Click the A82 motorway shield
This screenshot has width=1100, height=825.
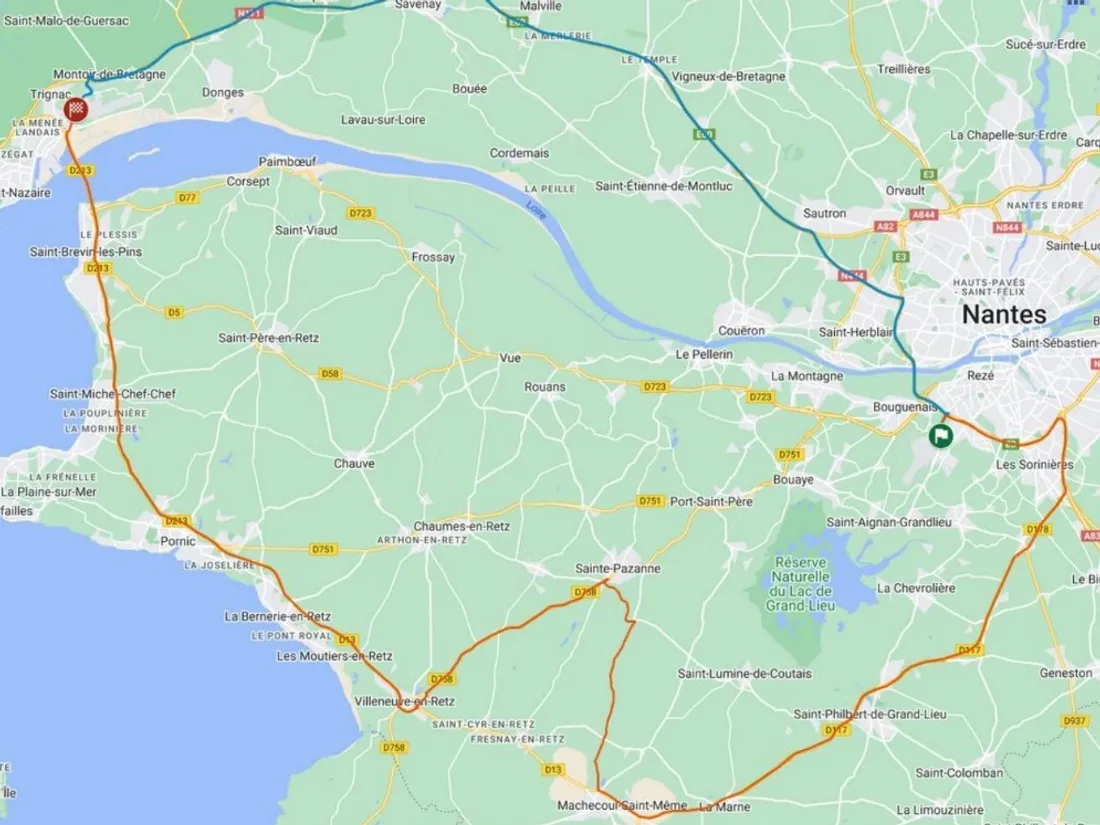[885, 227]
